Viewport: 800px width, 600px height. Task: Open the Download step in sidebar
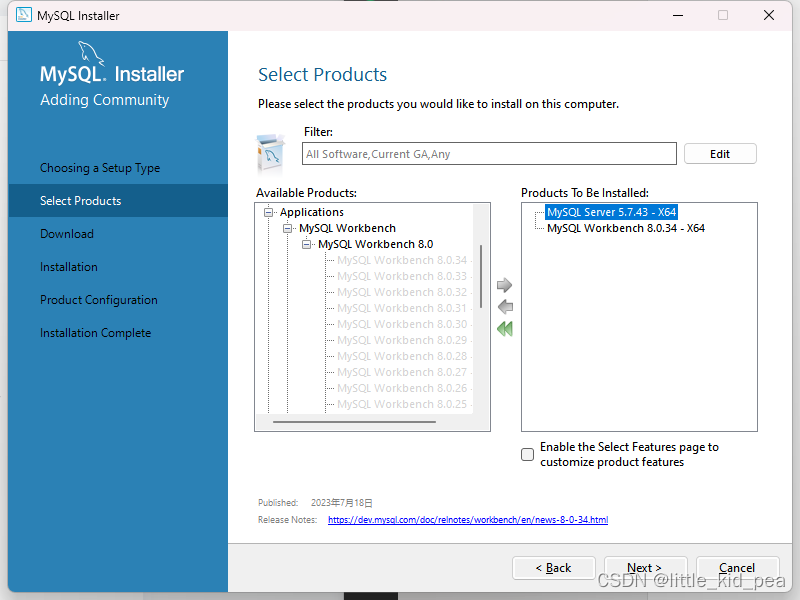pos(67,234)
